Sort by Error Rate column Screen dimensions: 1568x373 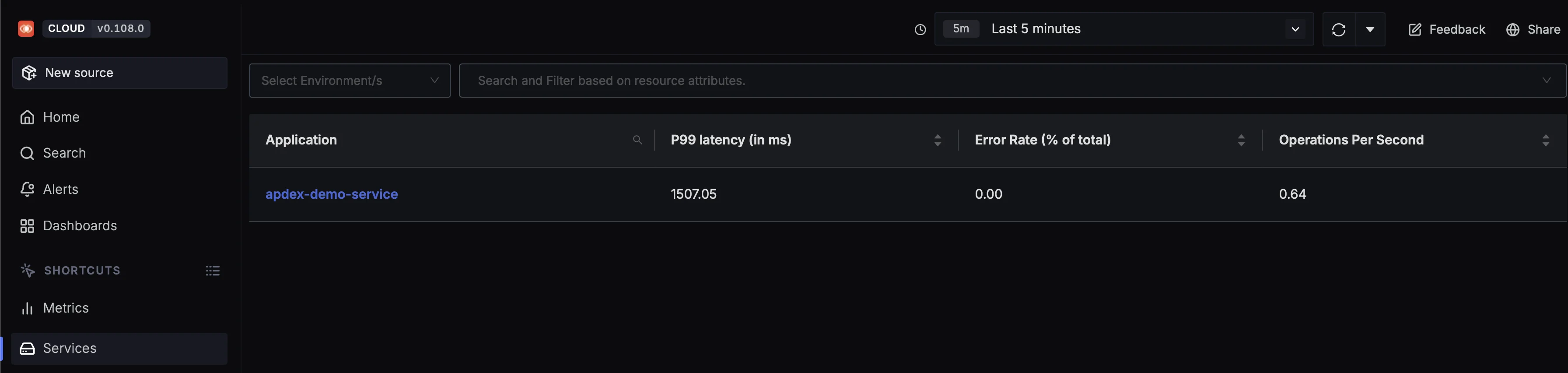(1241, 140)
